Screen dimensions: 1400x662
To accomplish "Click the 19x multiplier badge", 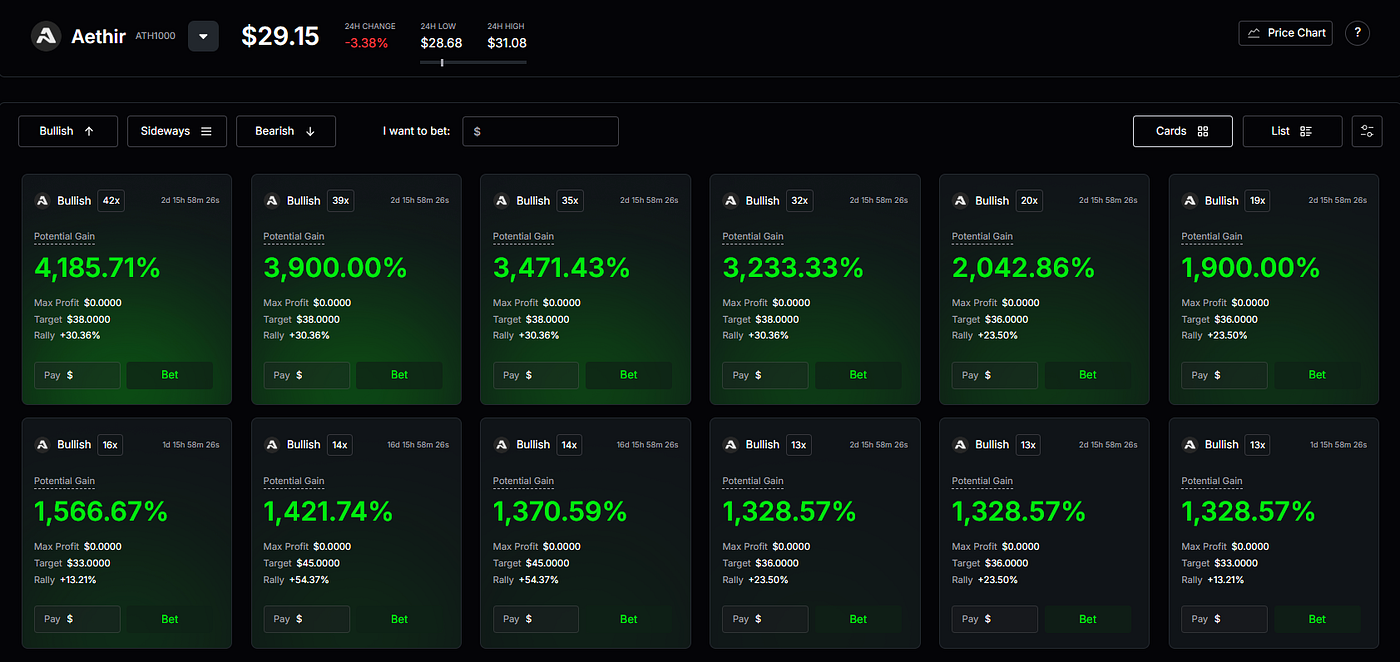I will point(1257,200).
